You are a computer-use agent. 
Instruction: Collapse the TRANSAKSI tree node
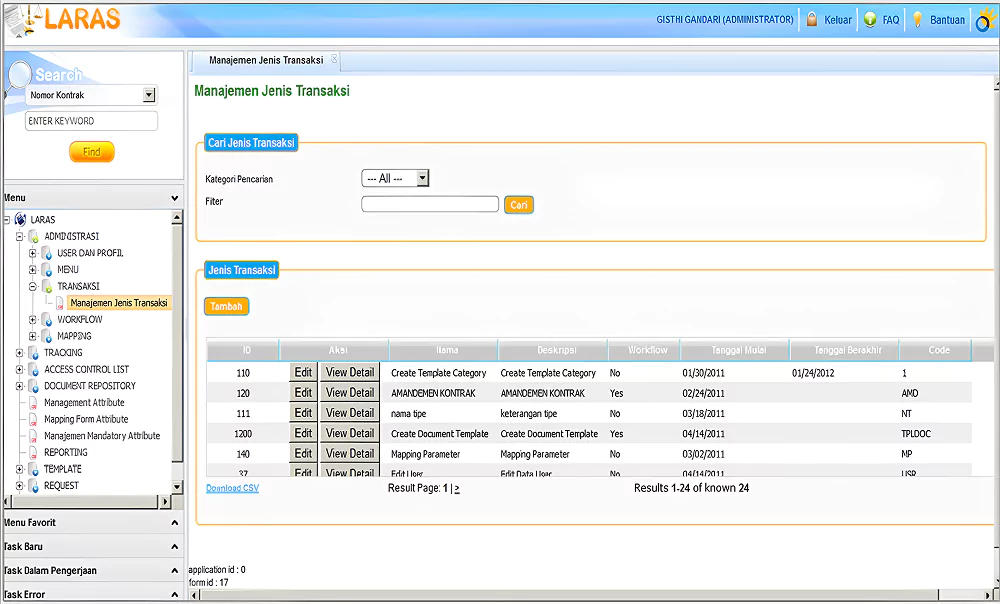33,287
